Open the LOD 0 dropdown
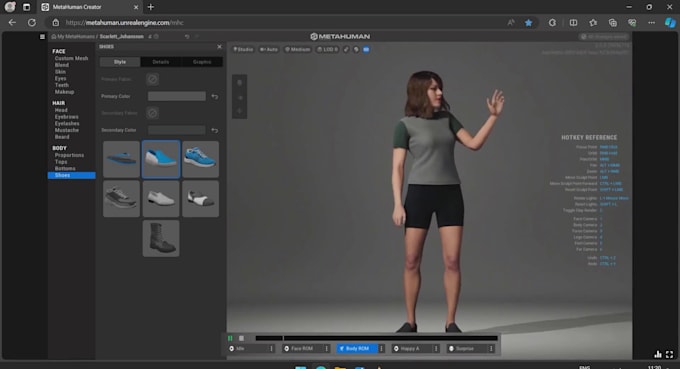This screenshot has width=680, height=369. [327, 49]
